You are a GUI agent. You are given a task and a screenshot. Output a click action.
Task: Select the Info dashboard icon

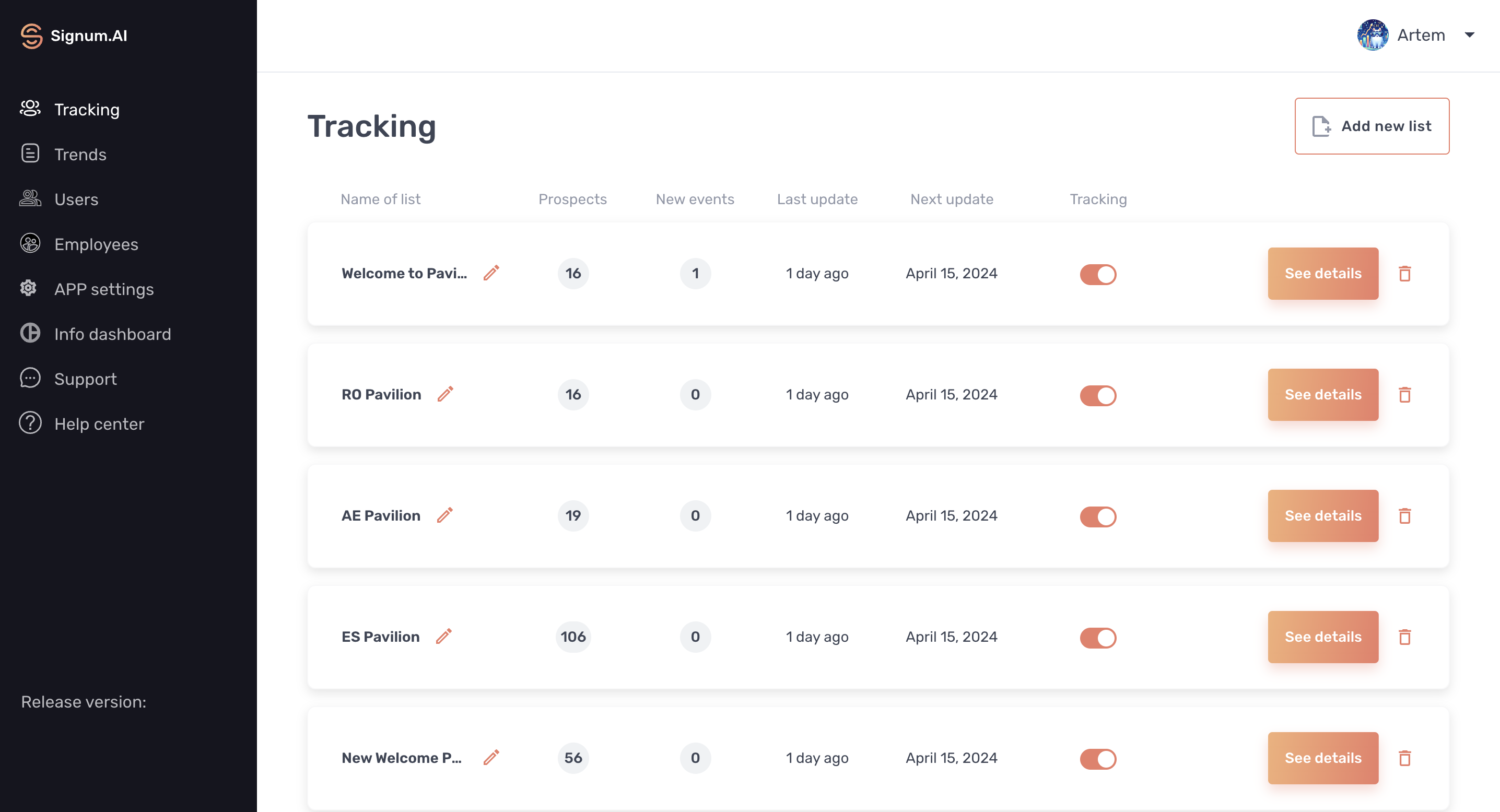click(x=30, y=334)
